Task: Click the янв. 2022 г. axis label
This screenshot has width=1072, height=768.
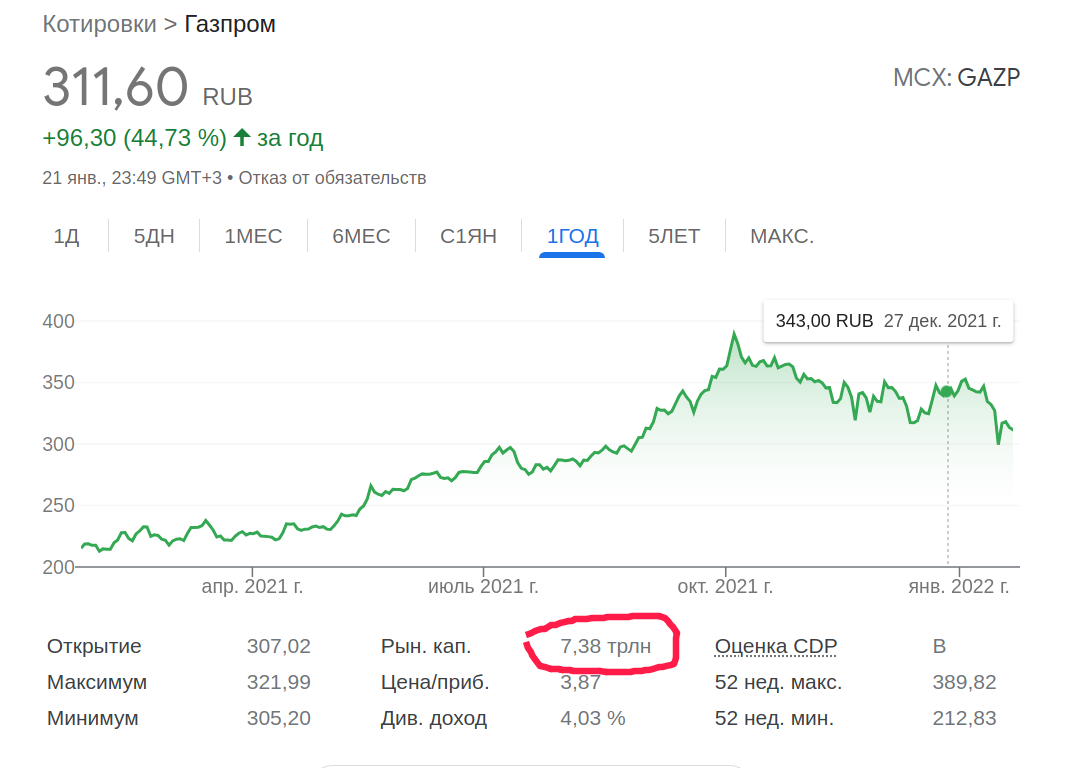Action: pyautogui.click(x=959, y=586)
